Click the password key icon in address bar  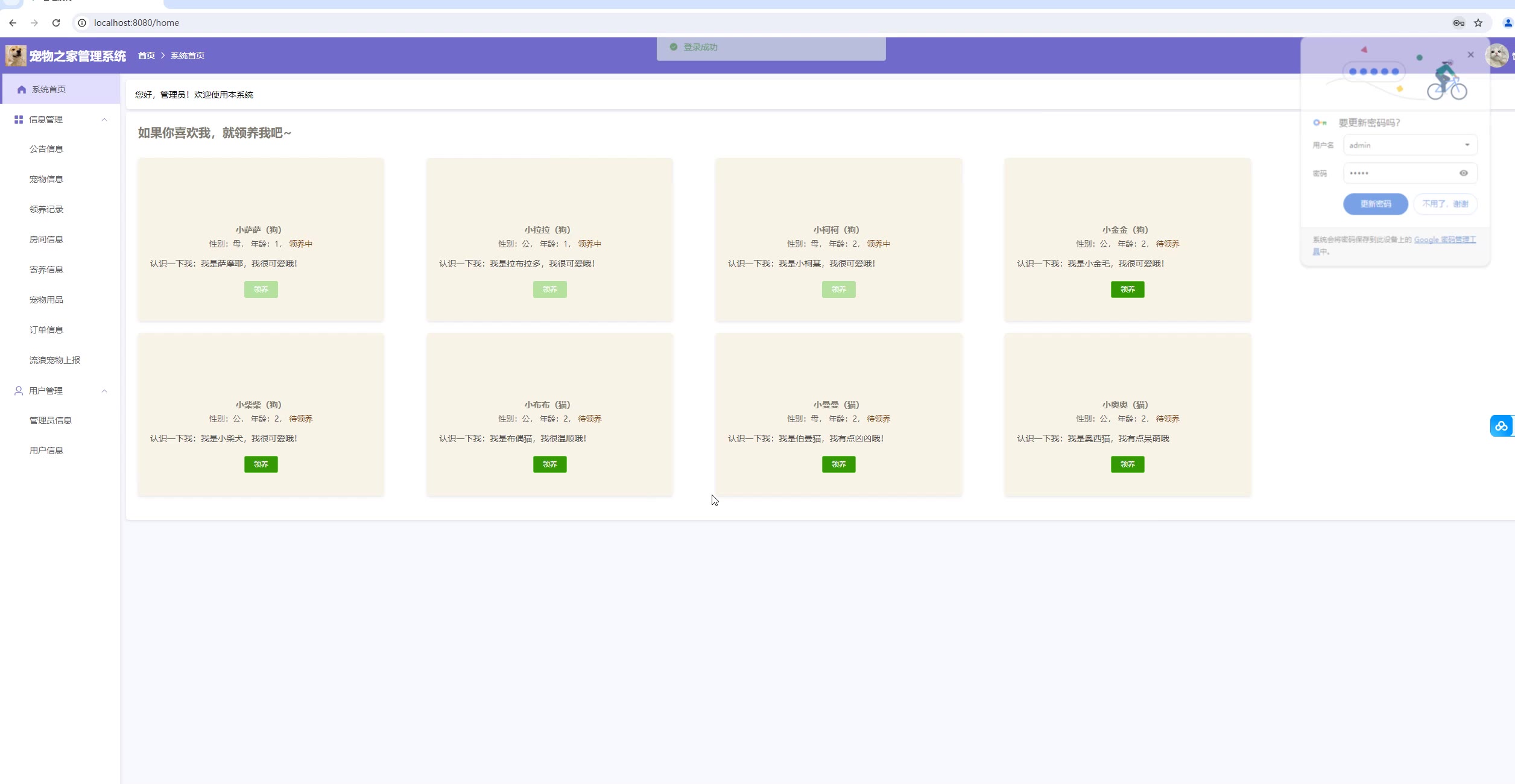tap(1458, 23)
